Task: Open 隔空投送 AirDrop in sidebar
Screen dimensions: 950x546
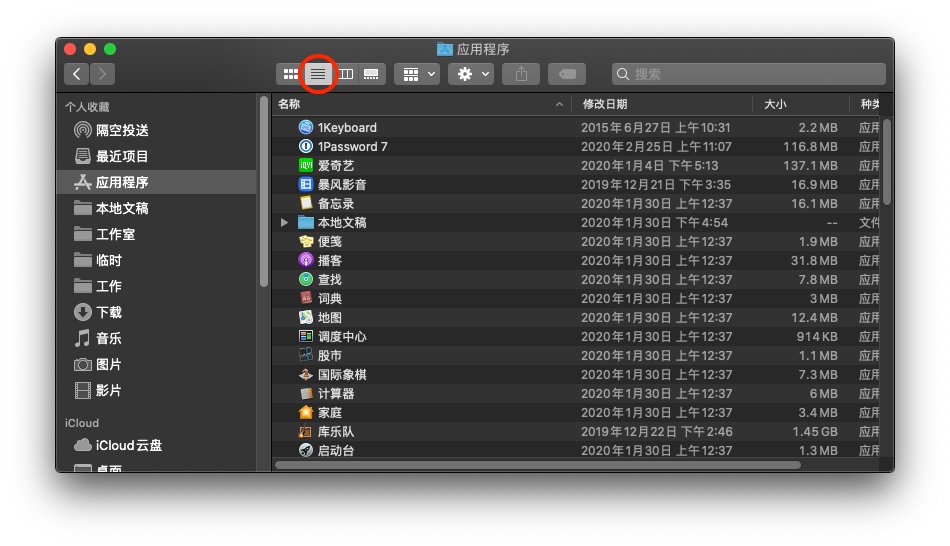Action: 122,130
